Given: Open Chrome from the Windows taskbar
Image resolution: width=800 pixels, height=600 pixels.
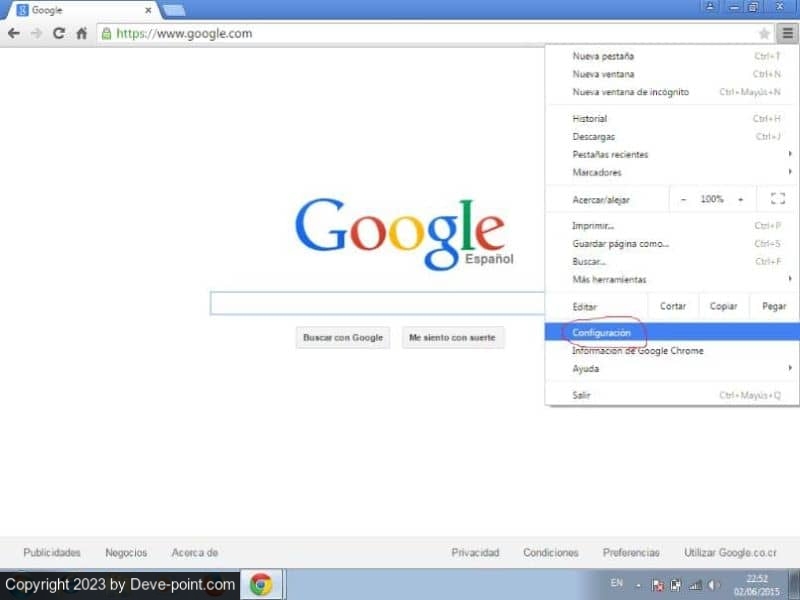Looking at the screenshot, I should (262, 584).
